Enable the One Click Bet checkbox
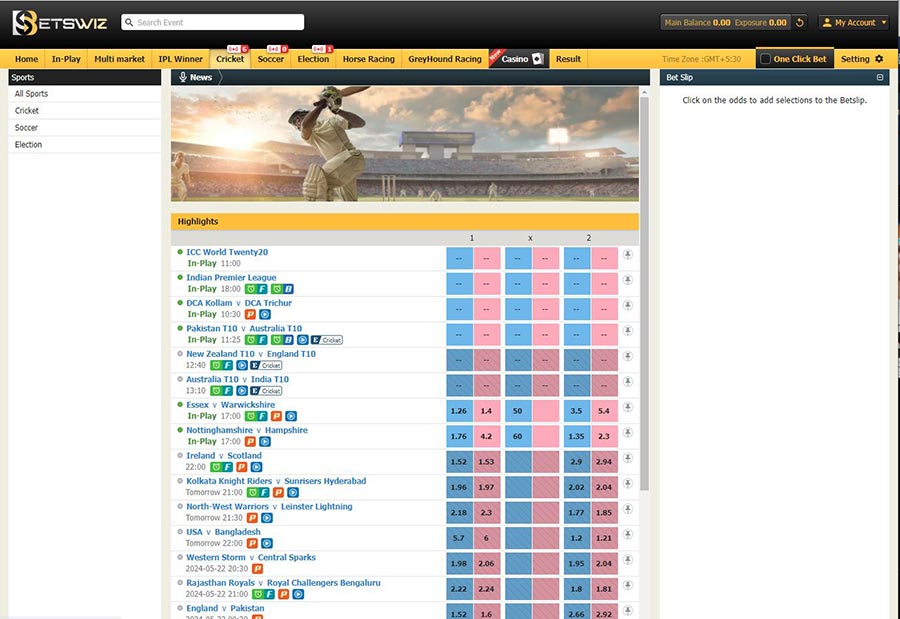The height and width of the screenshot is (619, 900). (766, 59)
